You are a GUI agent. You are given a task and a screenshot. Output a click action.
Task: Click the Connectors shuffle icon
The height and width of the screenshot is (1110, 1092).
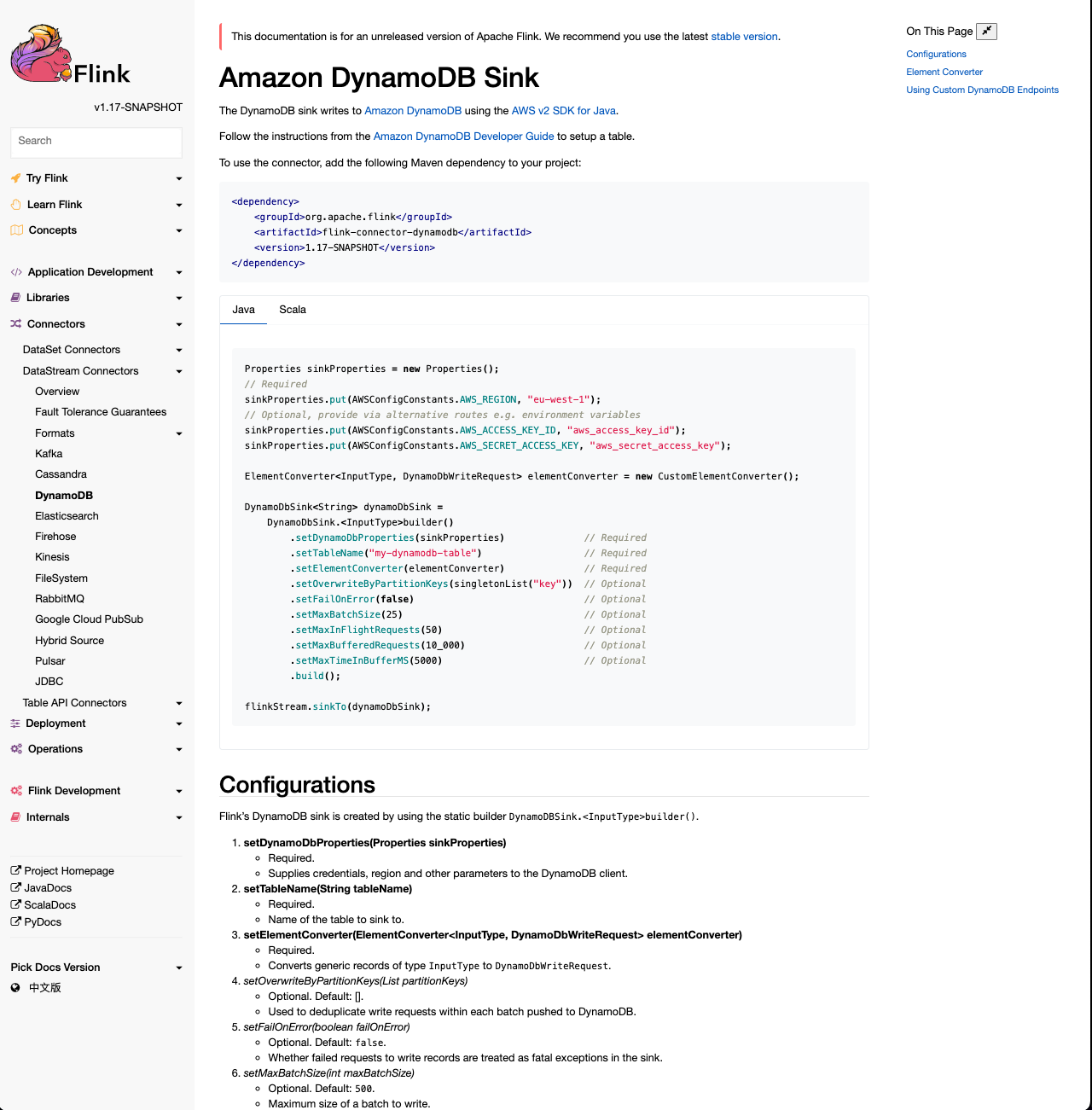tap(16, 324)
